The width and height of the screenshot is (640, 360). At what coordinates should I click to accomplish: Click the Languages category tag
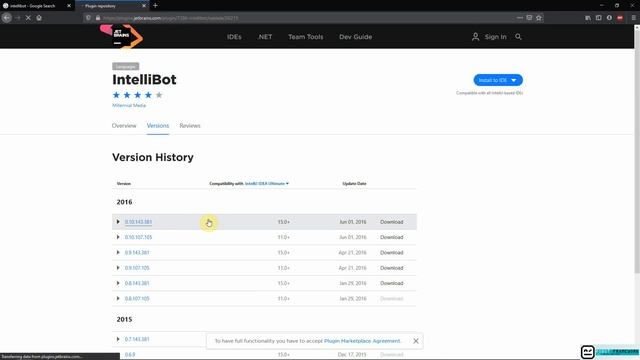(126, 67)
